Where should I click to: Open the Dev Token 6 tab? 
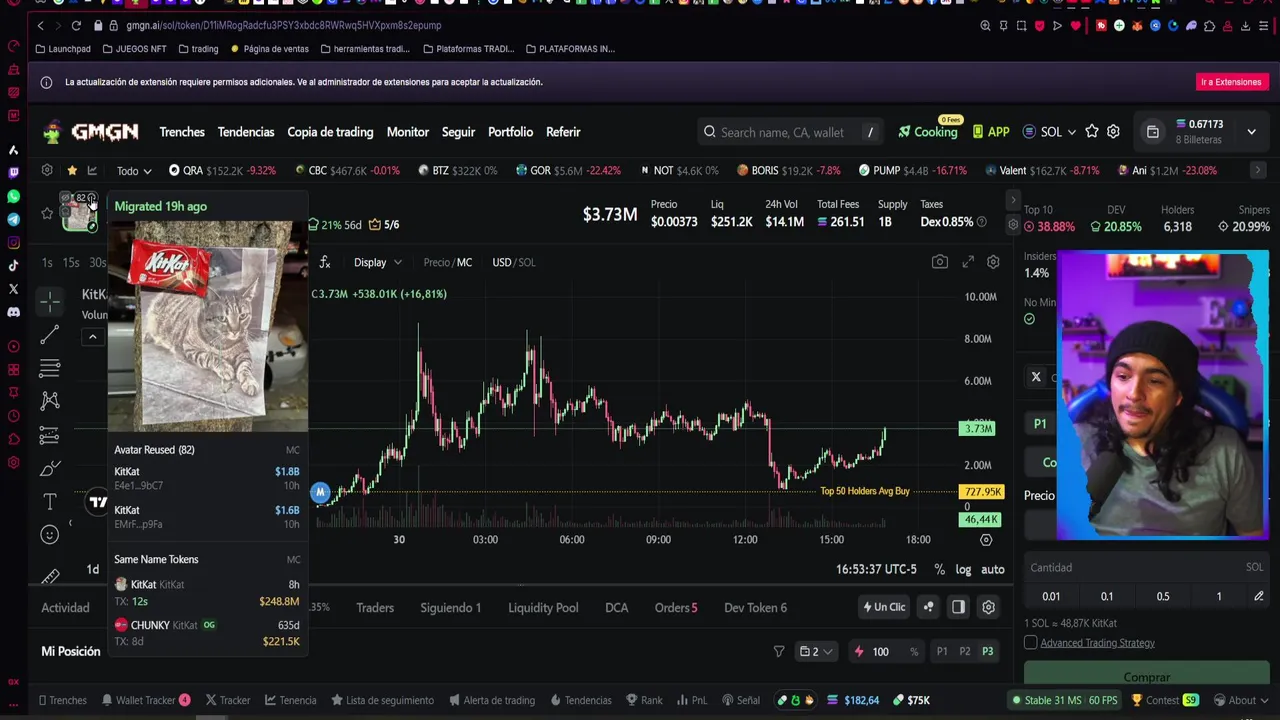coord(755,607)
